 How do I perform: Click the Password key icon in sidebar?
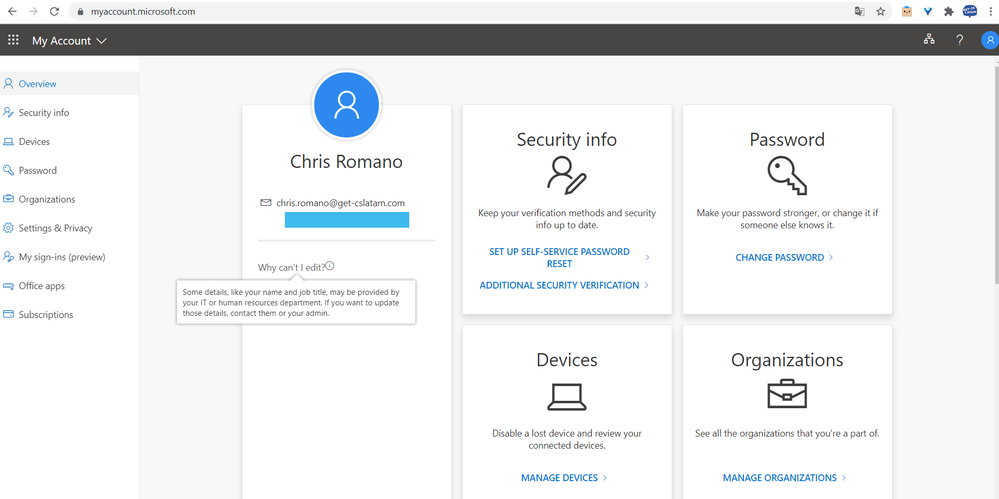pos(8,170)
